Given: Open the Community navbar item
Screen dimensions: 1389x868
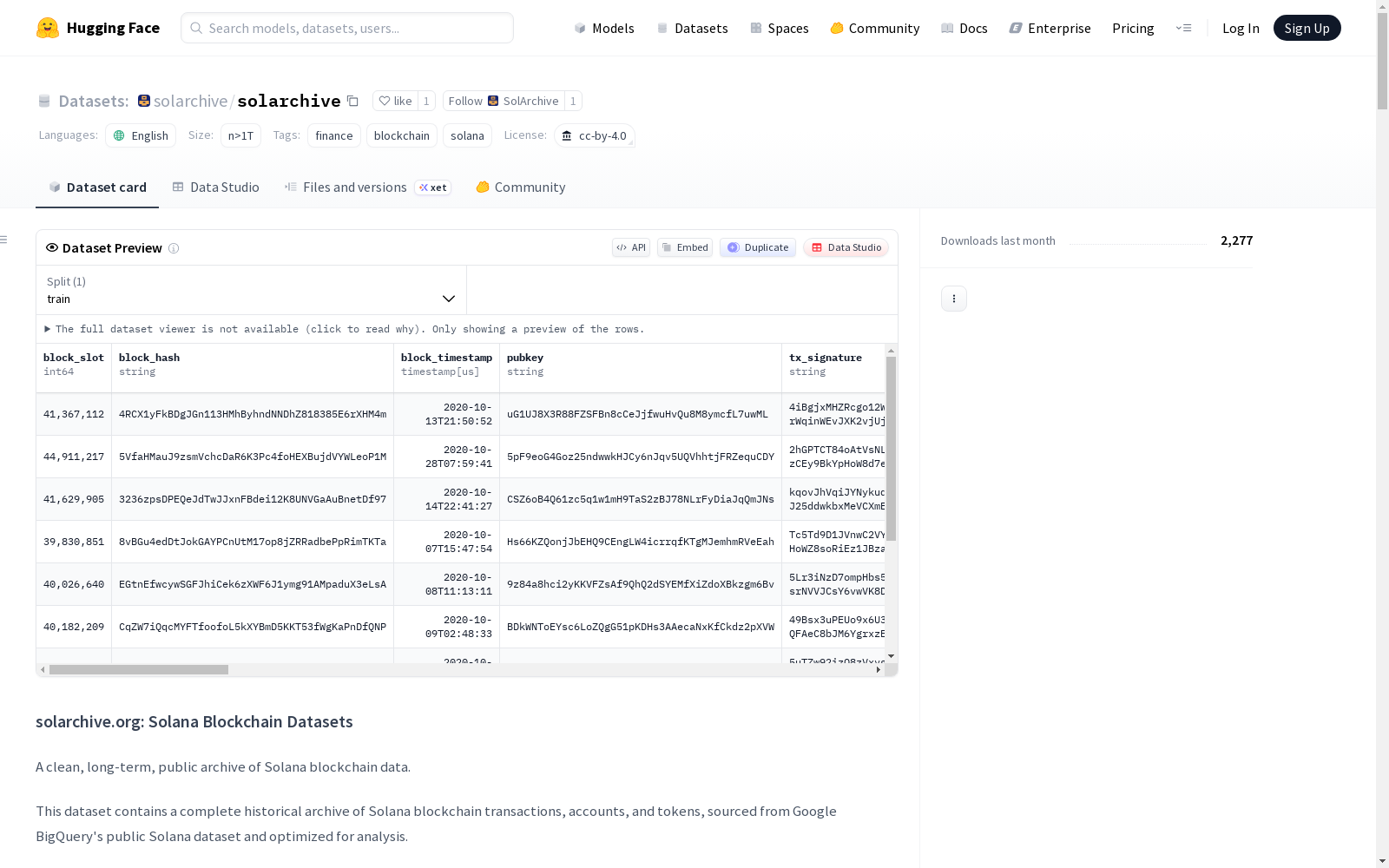Looking at the screenshot, I should pyautogui.click(x=875, y=28).
